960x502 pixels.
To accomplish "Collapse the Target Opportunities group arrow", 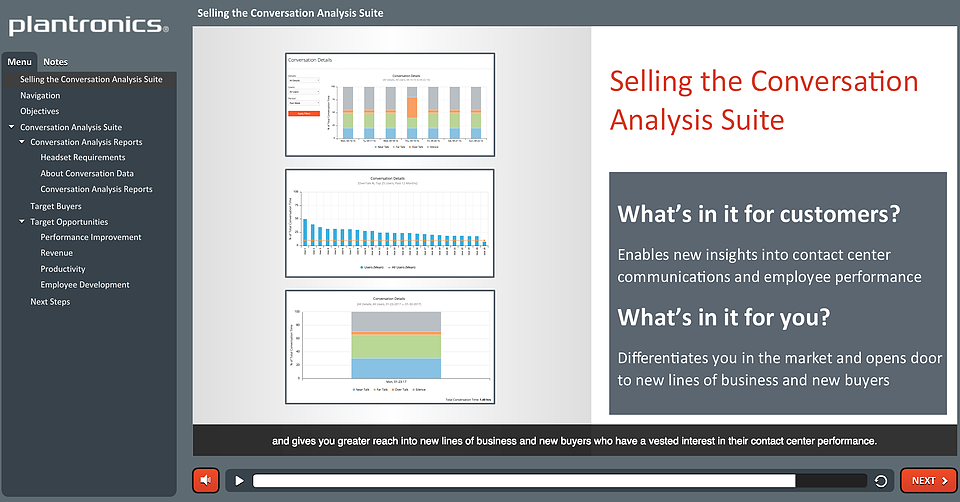I will (22, 222).
